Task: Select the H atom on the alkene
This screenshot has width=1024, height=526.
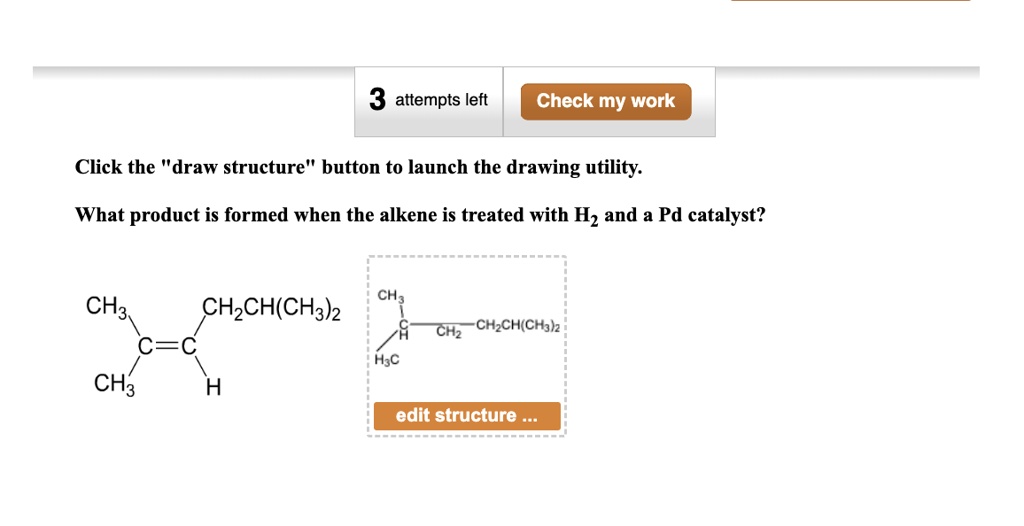Action: pyautogui.click(x=213, y=389)
